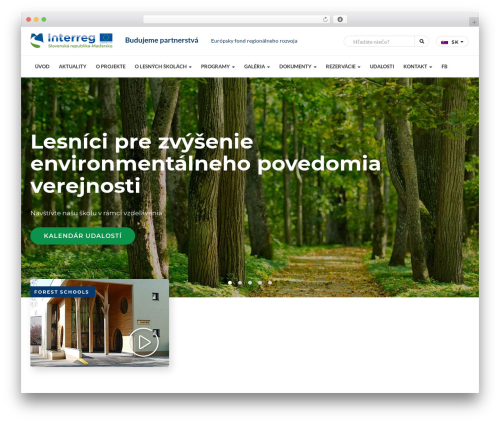The image size is (500, 423).
Task: Open the Udalosti menu item
Action: [x=382, y=67]
